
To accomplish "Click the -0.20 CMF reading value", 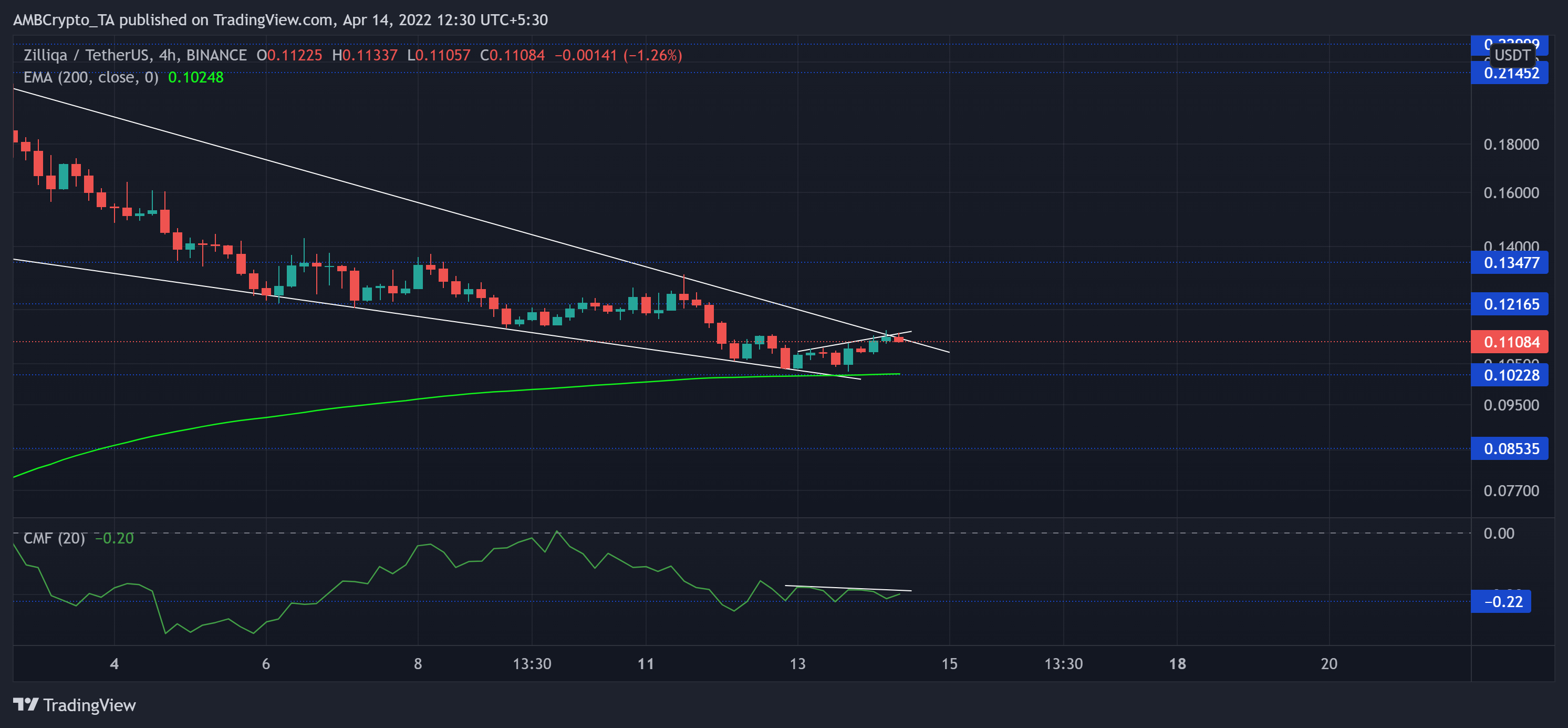I will coord(115,538).
